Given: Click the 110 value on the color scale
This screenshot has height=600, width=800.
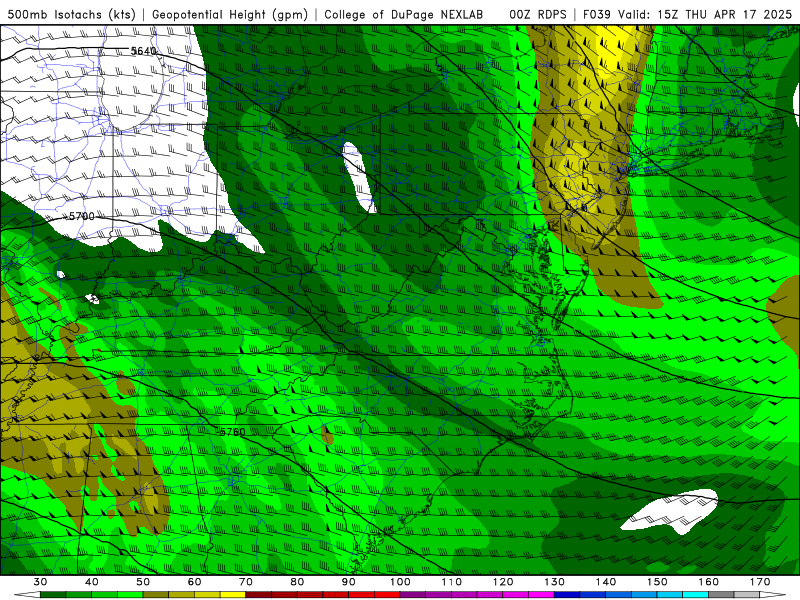Looking at the screenshot, I should (x=452, y=582).
